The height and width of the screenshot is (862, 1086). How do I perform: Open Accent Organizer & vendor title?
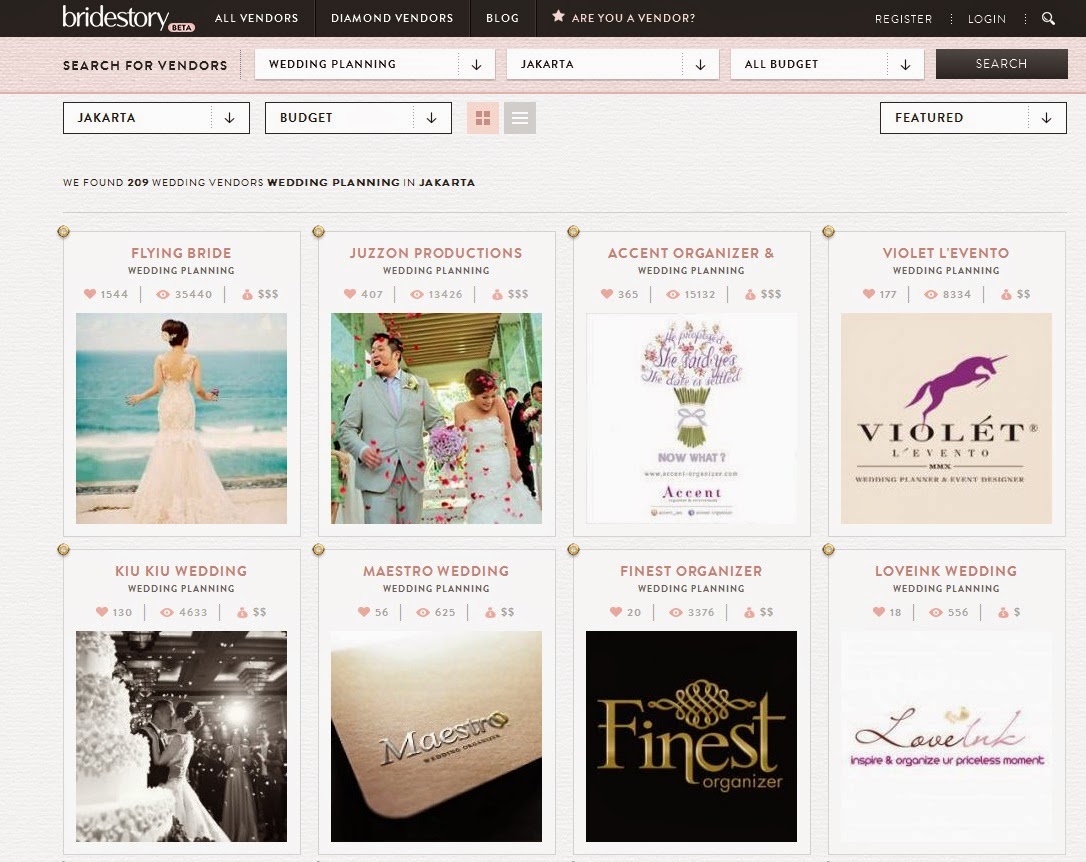tap(691, 253)
